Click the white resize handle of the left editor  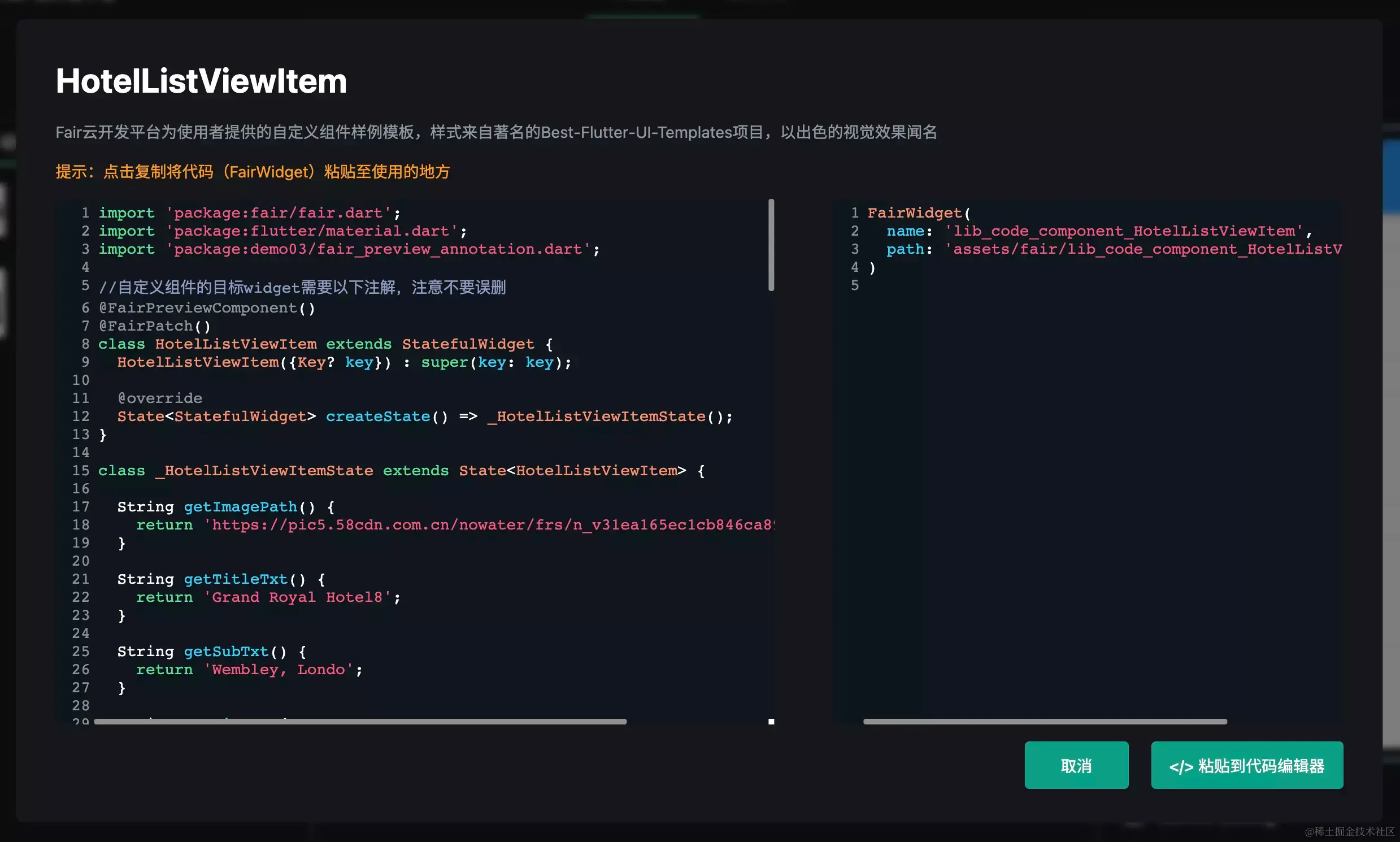coord(771,721)
